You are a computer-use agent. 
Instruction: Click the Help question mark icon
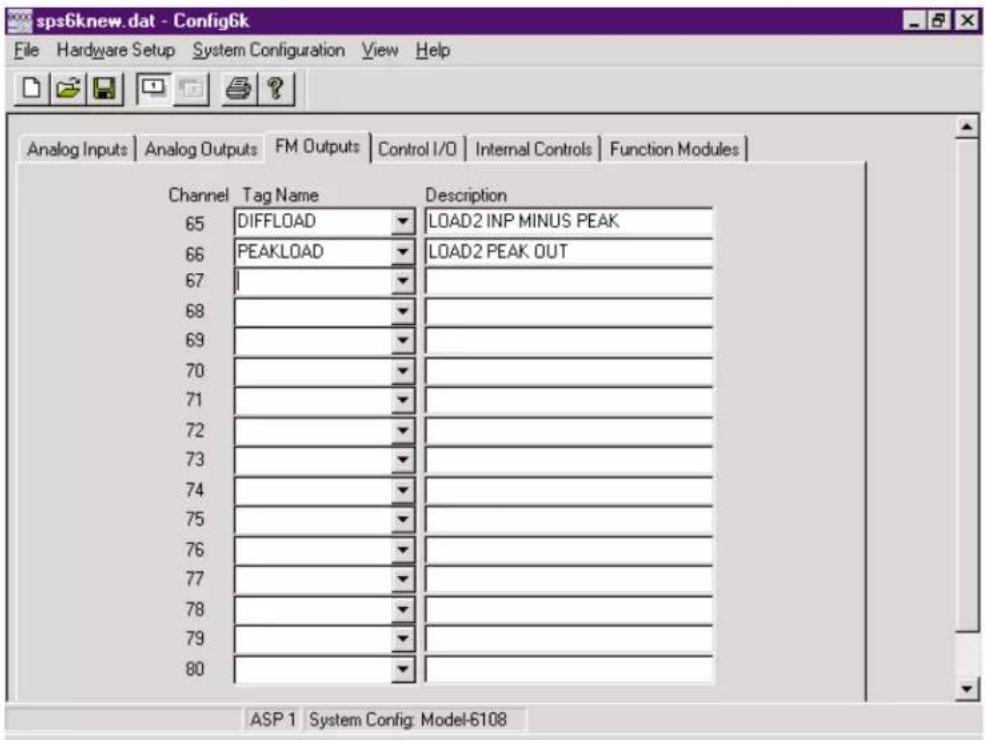(275, 89)
